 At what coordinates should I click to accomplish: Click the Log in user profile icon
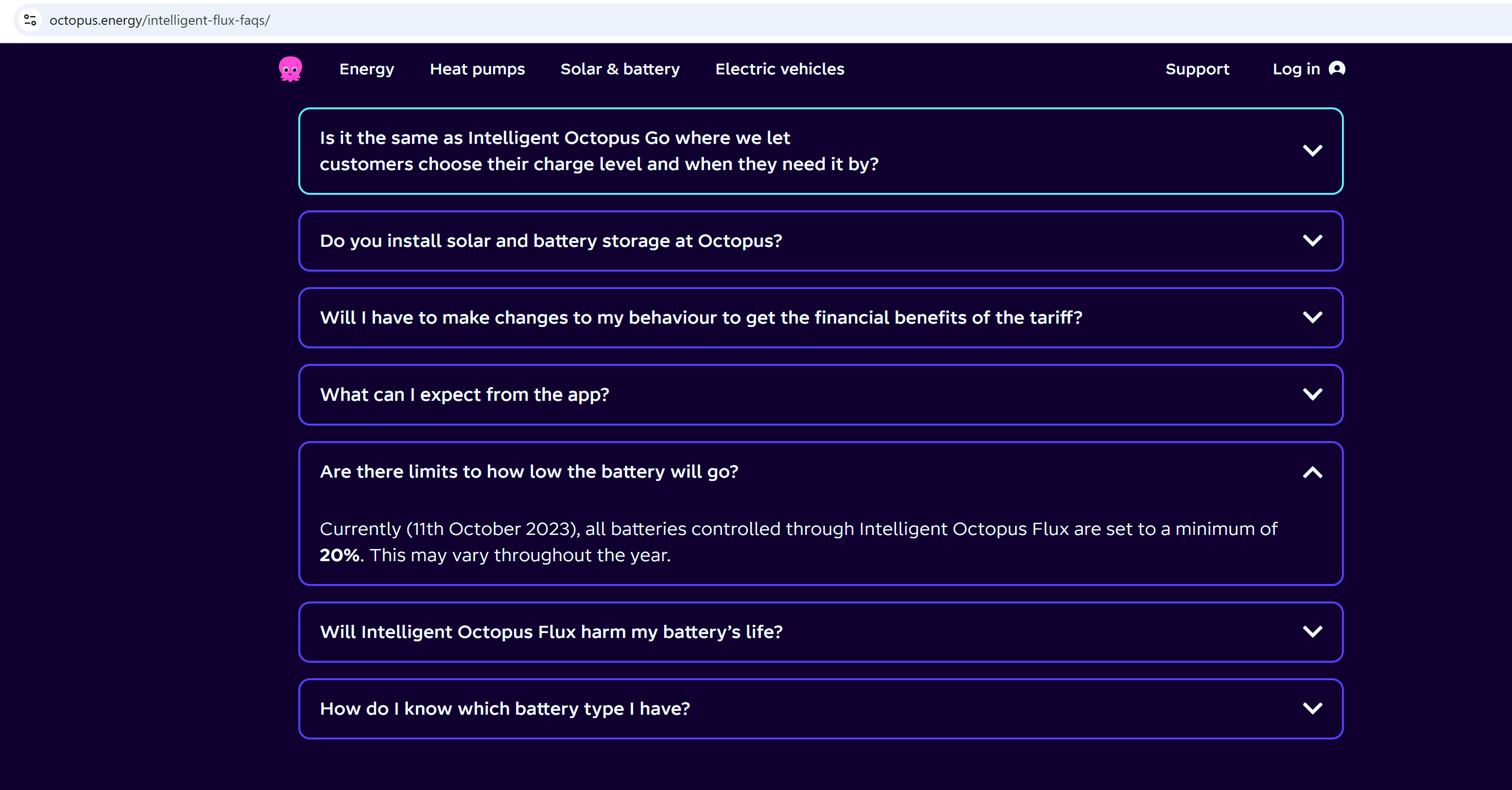pos(1337,69)
